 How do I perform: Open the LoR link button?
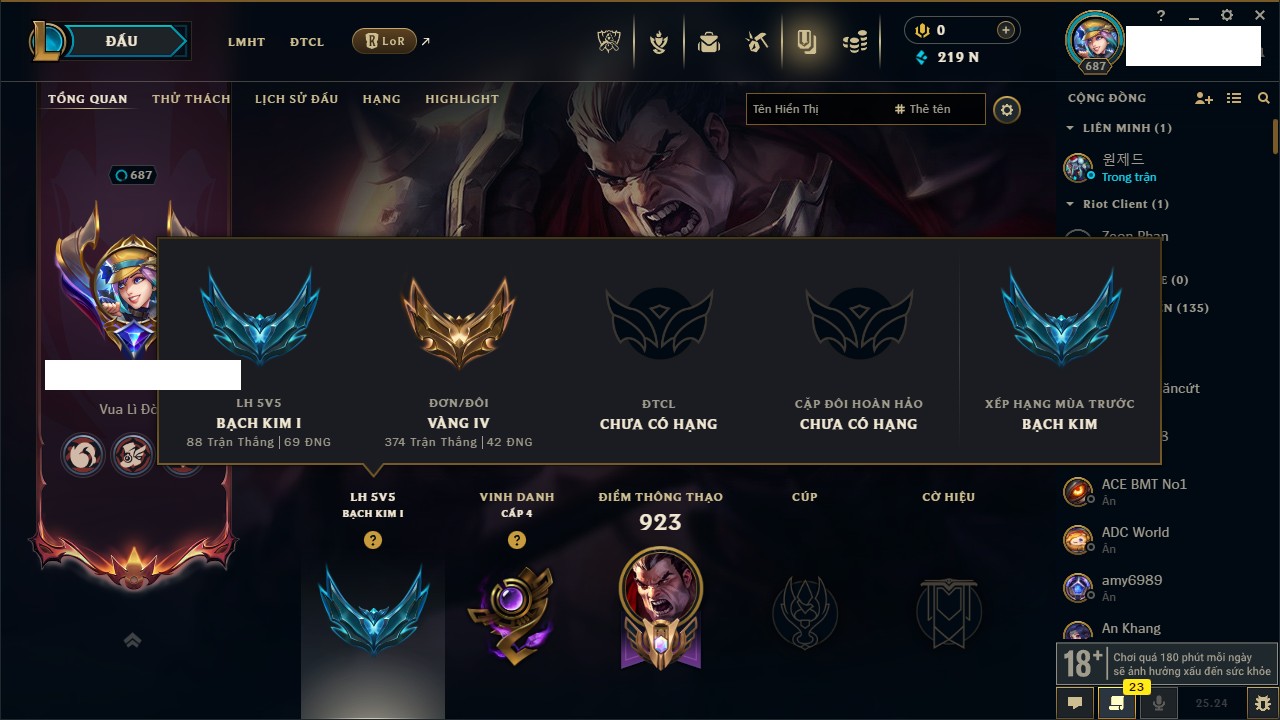click(384, 41)
